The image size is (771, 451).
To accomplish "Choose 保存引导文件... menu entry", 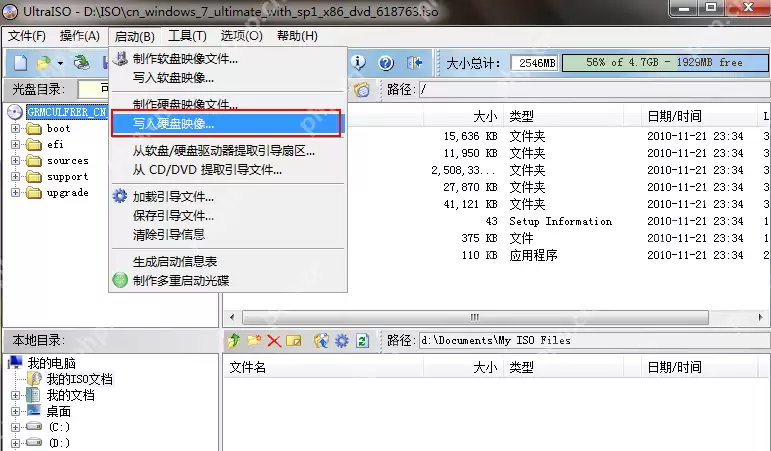I will 228,215.
